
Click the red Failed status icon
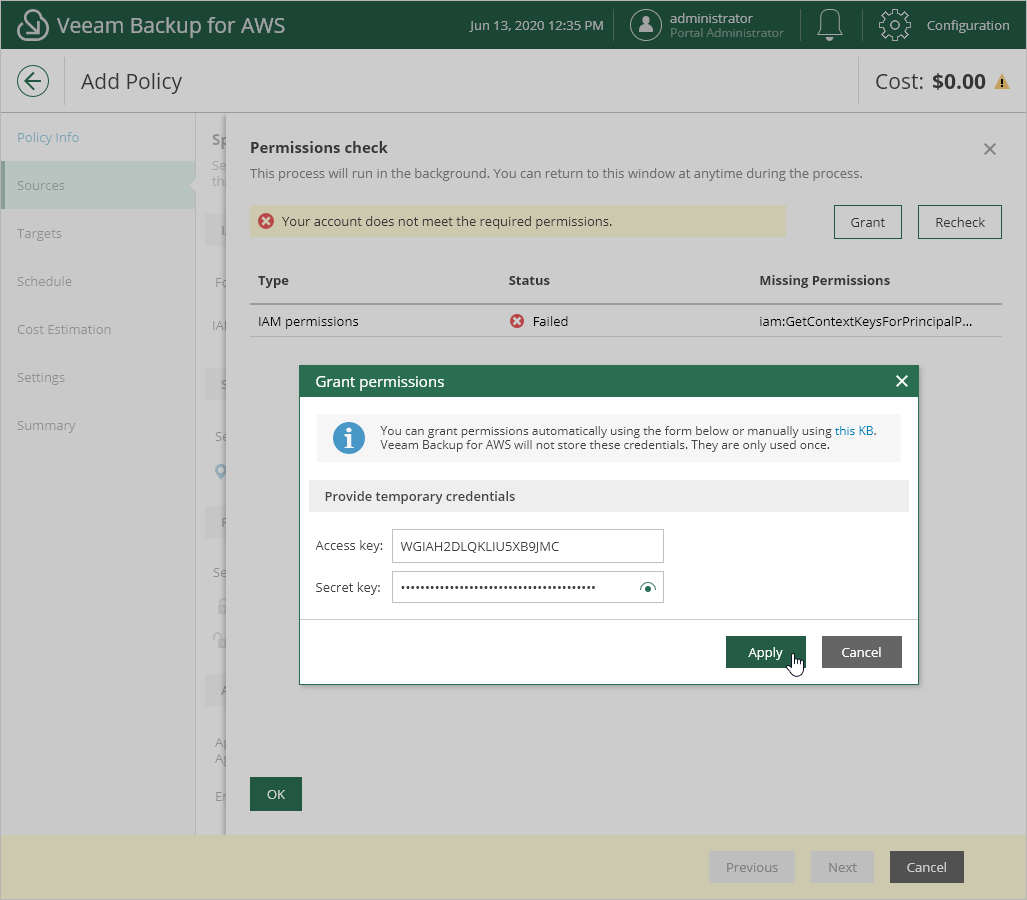click(517, 321)
